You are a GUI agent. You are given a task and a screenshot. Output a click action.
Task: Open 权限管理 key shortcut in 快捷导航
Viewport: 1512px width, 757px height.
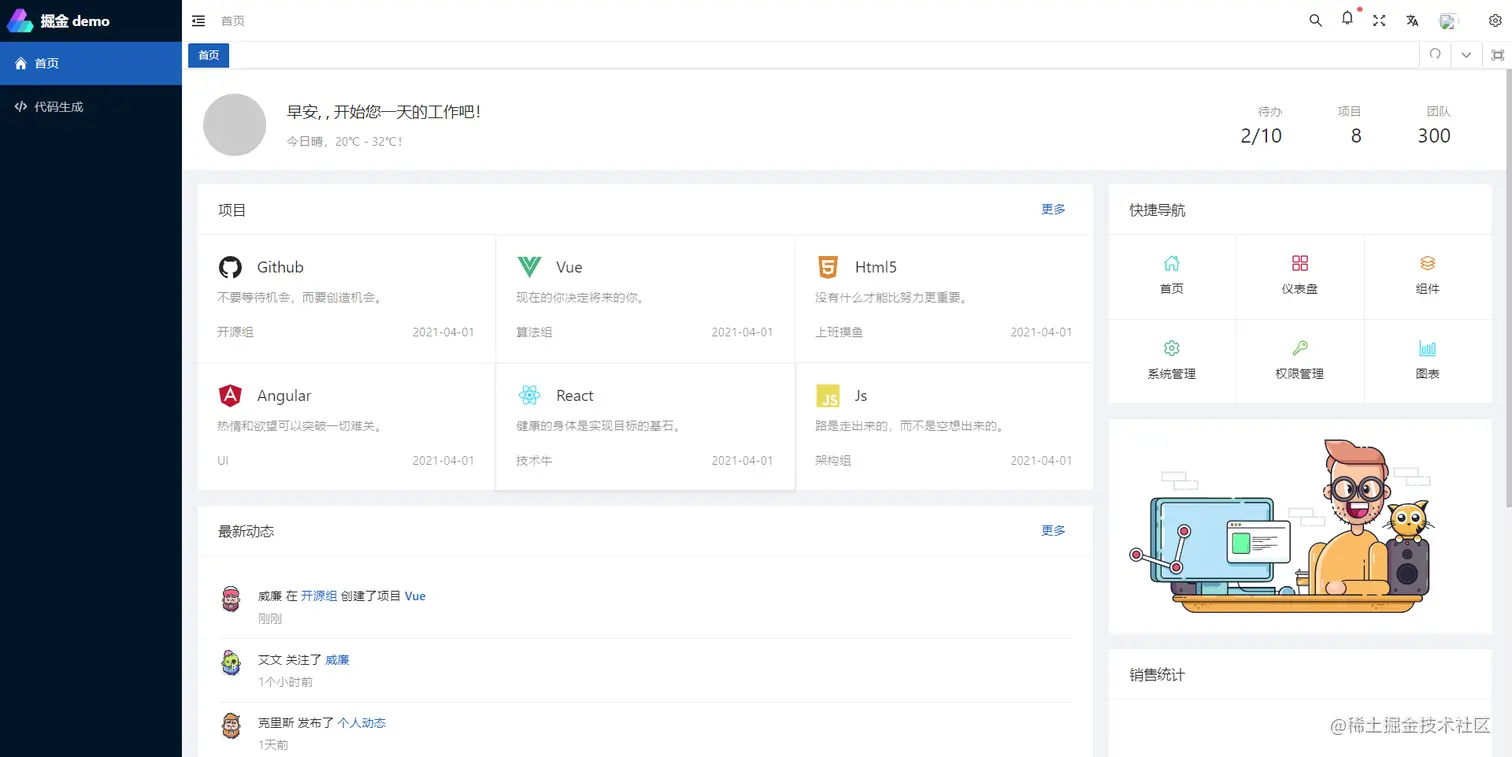(x=1300, y=361)
